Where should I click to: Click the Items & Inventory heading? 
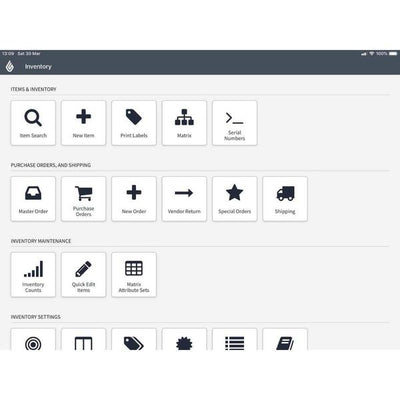pos(34,89)
